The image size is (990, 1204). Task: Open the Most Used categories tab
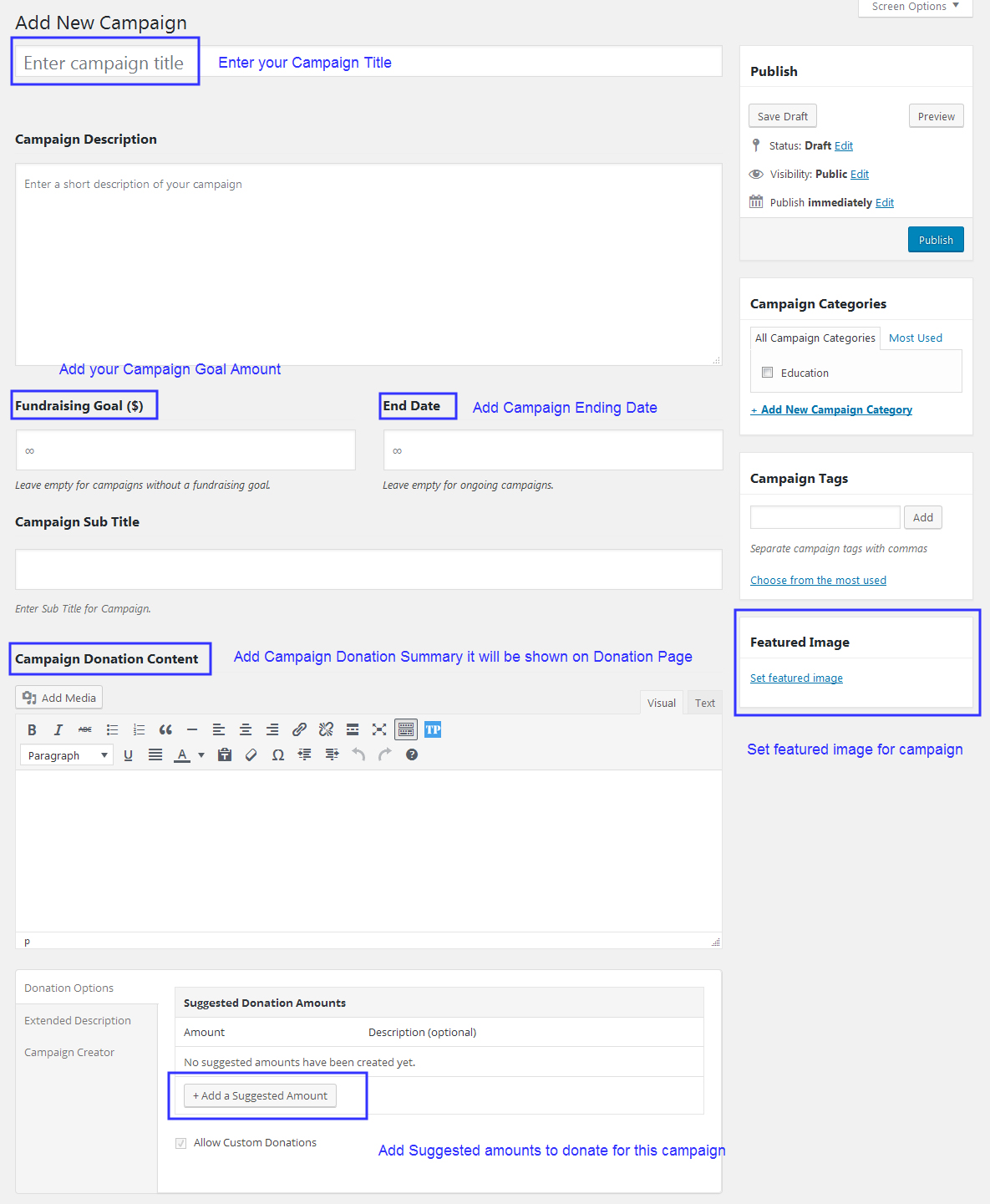(915, 338)
